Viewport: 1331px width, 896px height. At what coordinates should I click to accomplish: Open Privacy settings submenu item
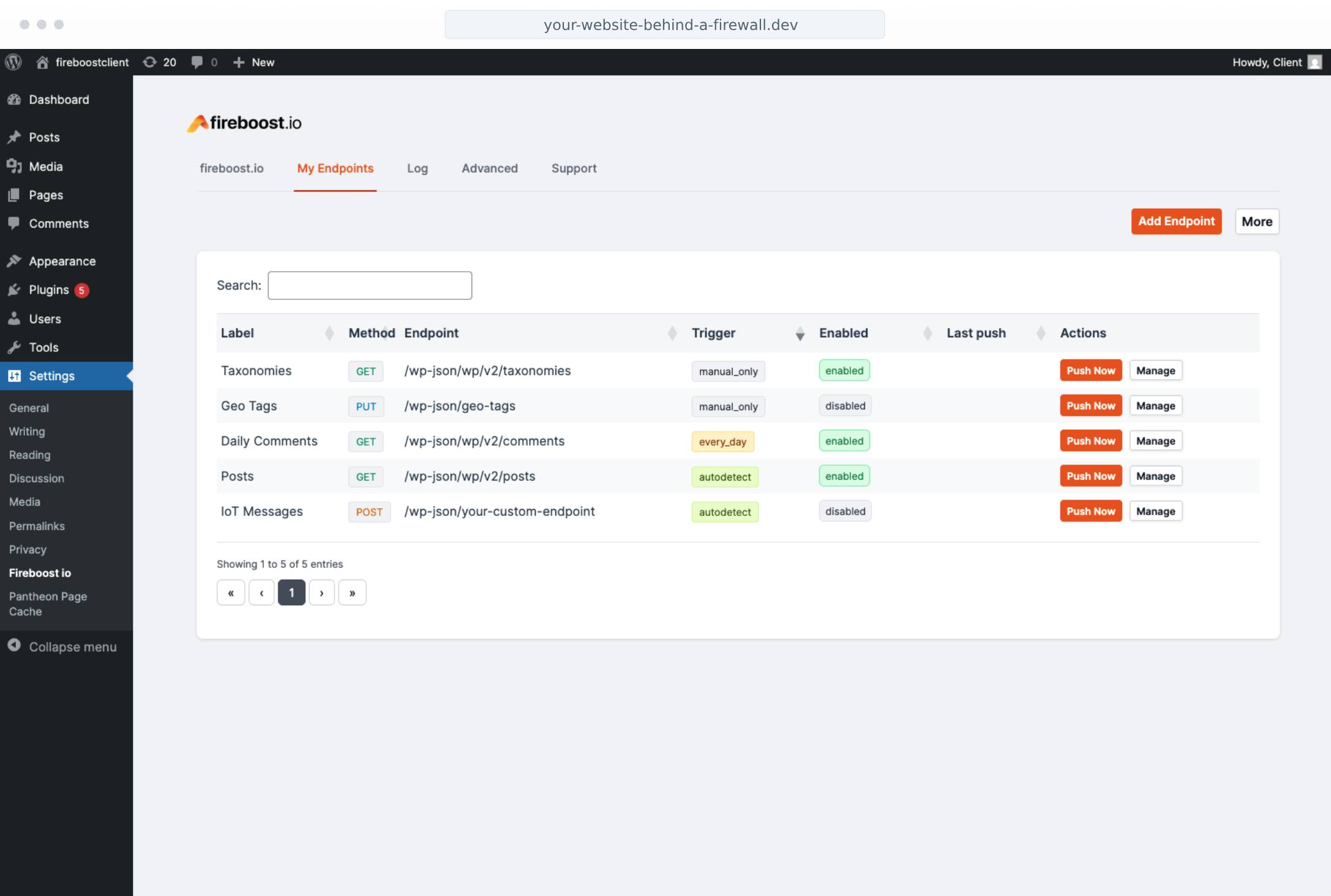[x=28, y=550]
